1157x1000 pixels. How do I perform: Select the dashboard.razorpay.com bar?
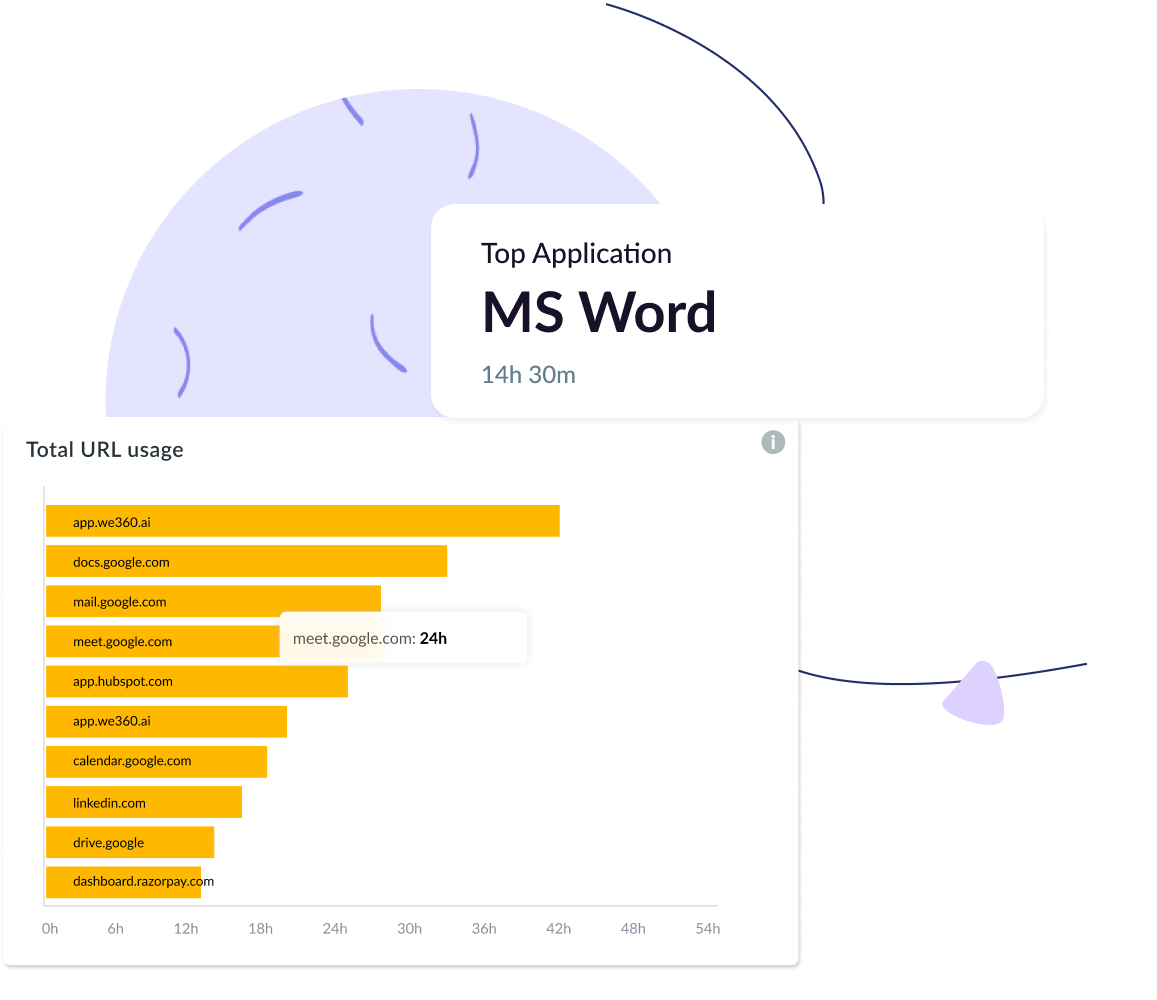click(x=123, y=882)
